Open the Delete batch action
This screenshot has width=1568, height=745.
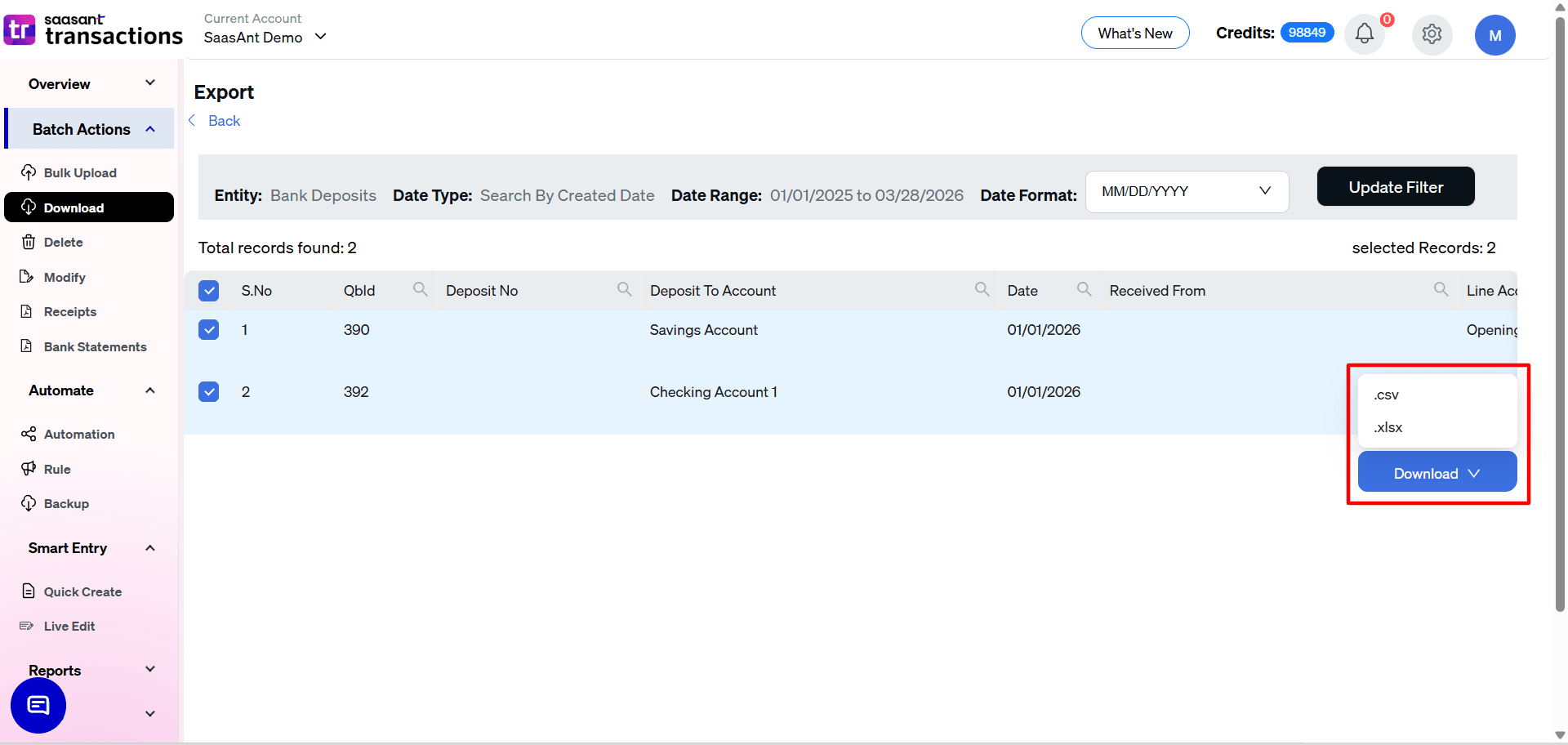(63, 242)
